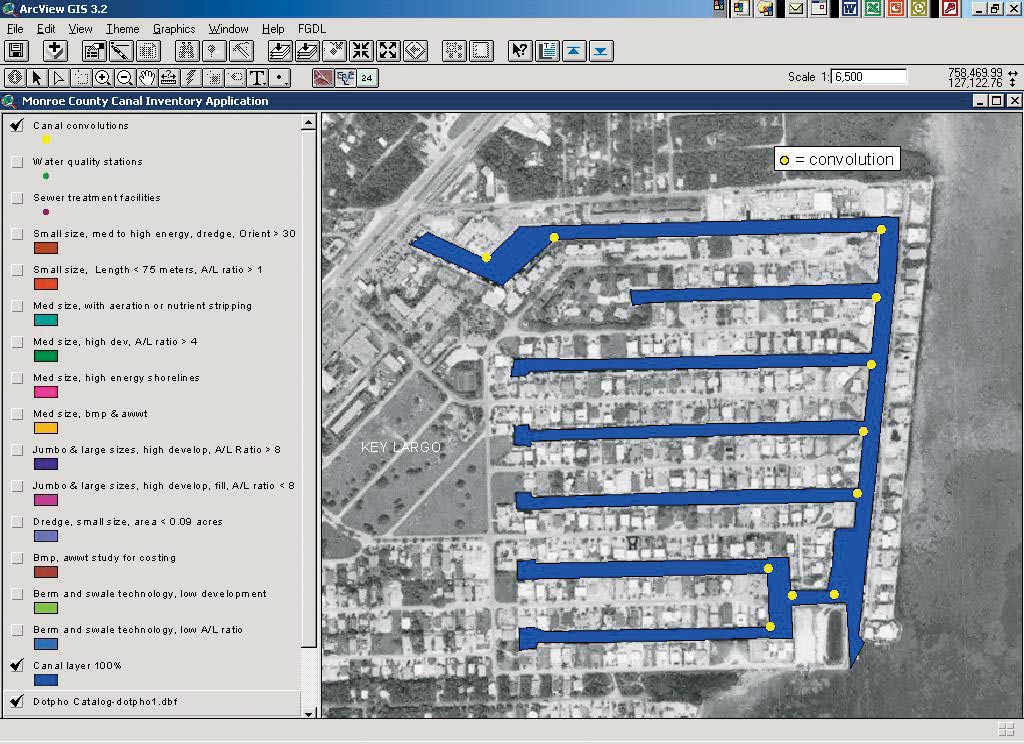Check Med size, high energy shorelines theme
1024x744 pixels.
click(x=17, y=378)
